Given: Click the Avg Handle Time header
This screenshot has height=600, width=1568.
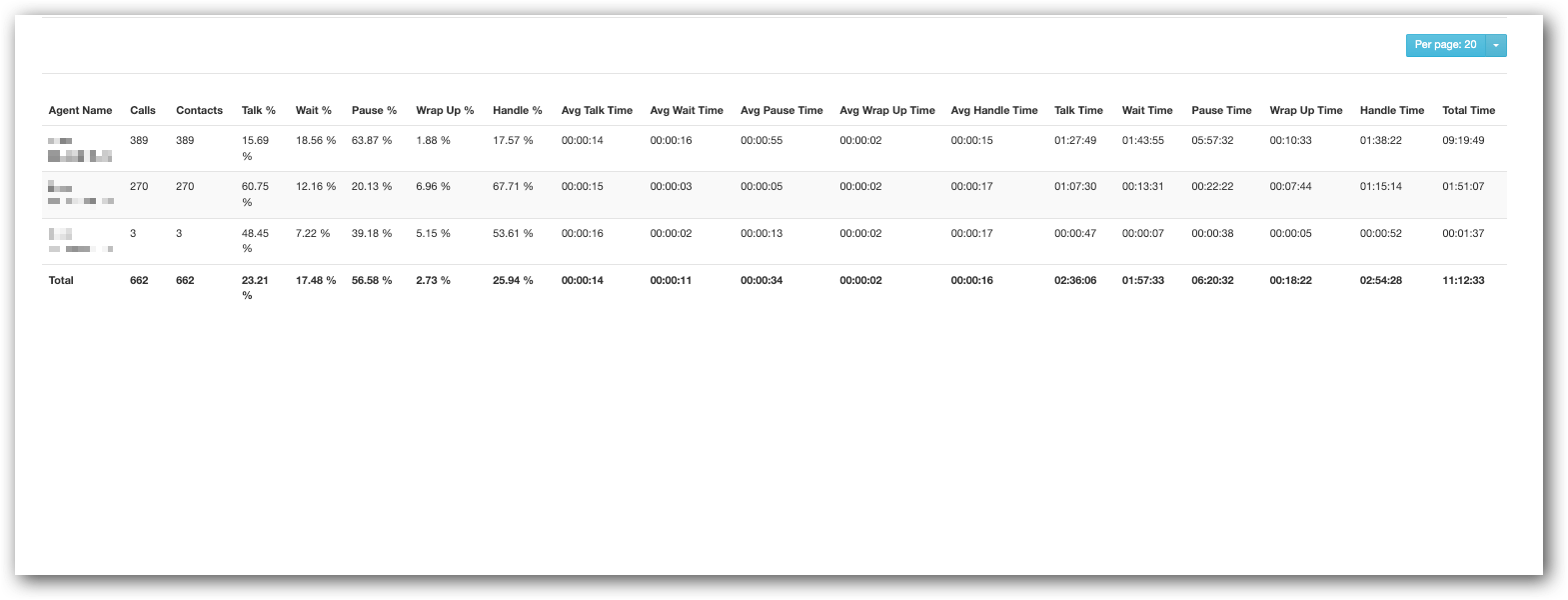Looking at the screenshot, I should (x=994, y=111).
